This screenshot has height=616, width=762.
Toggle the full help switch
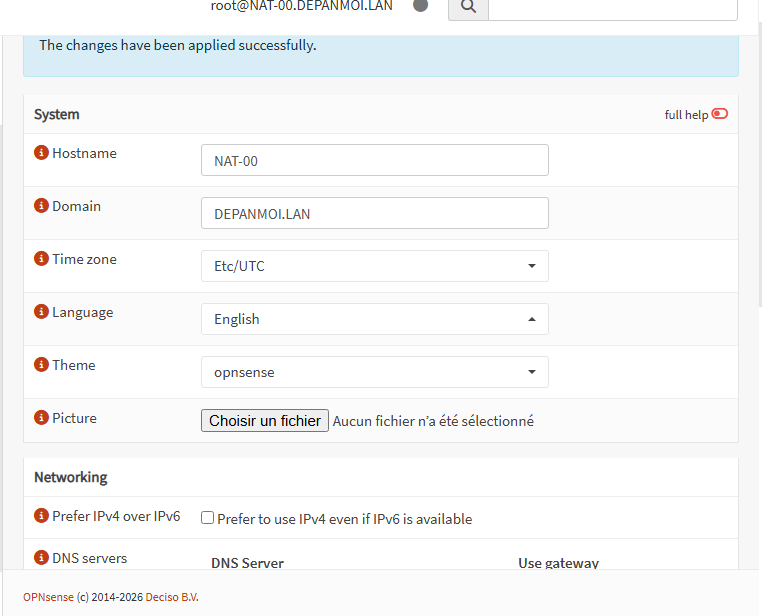click(x=720, y=114)
